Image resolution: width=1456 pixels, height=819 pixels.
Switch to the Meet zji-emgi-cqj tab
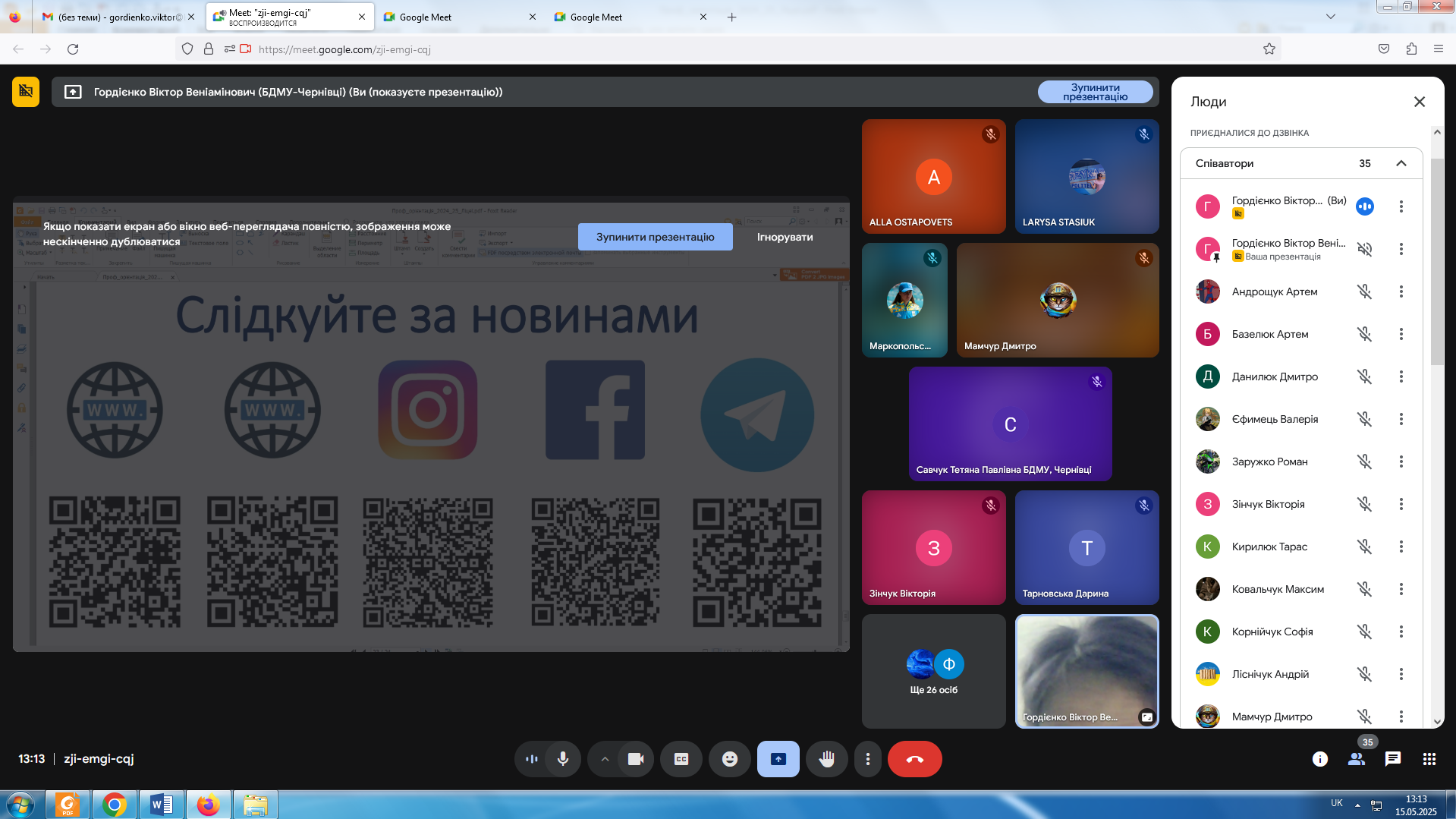coord(290,17)
